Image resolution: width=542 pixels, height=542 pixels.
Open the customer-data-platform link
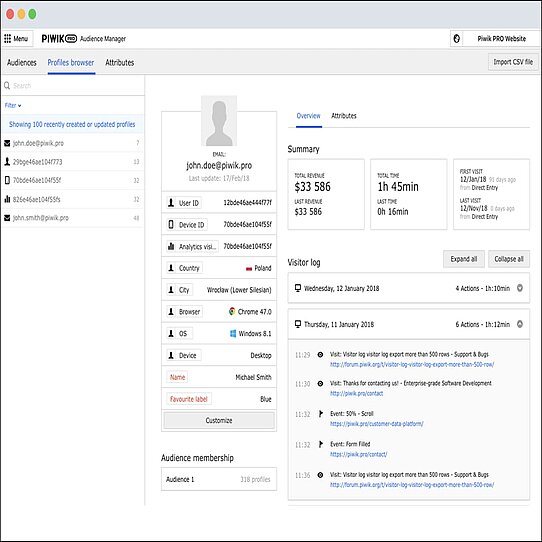point(376,424)
